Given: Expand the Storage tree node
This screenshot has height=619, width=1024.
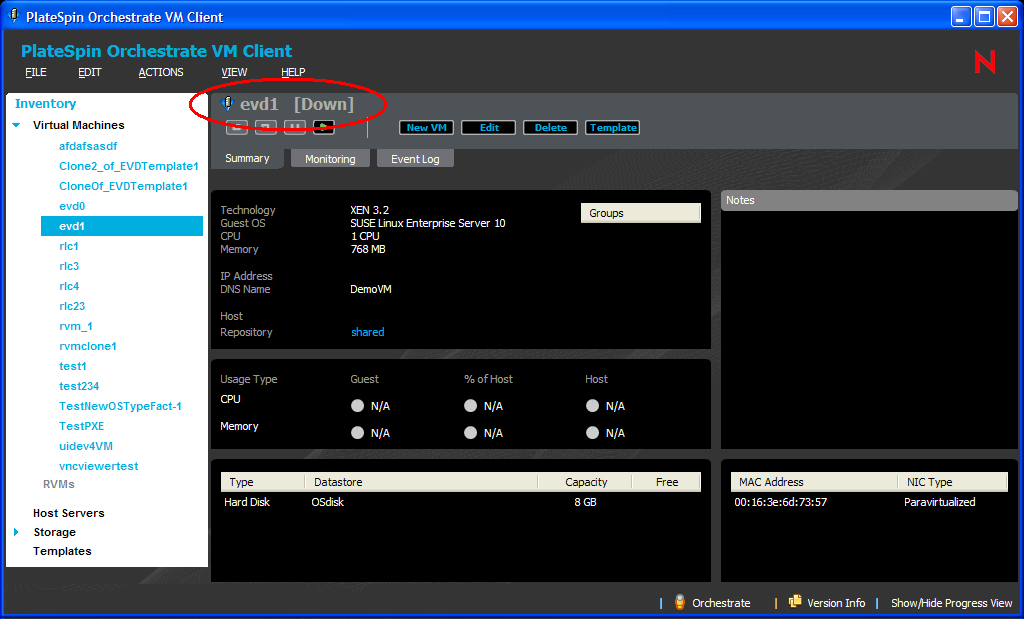Looking at the screenshot, I should click(16, 532).
